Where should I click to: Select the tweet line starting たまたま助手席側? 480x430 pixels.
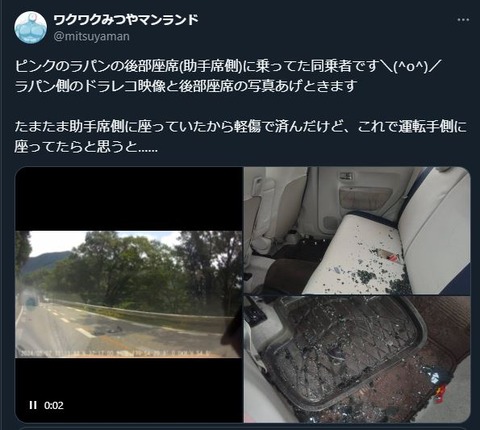click(x=240, y=127)
